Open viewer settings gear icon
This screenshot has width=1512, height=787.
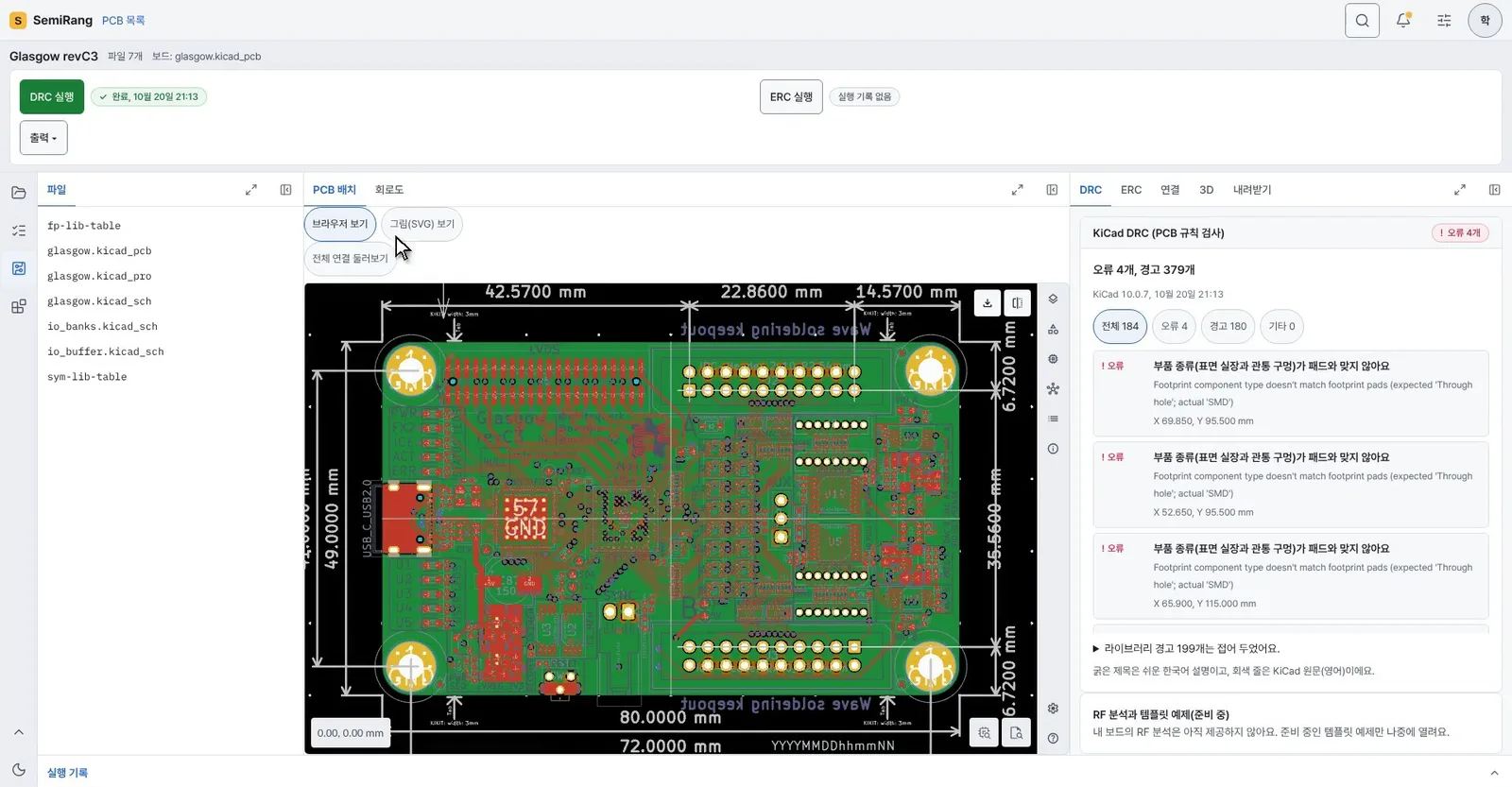tap(1053, 709)
